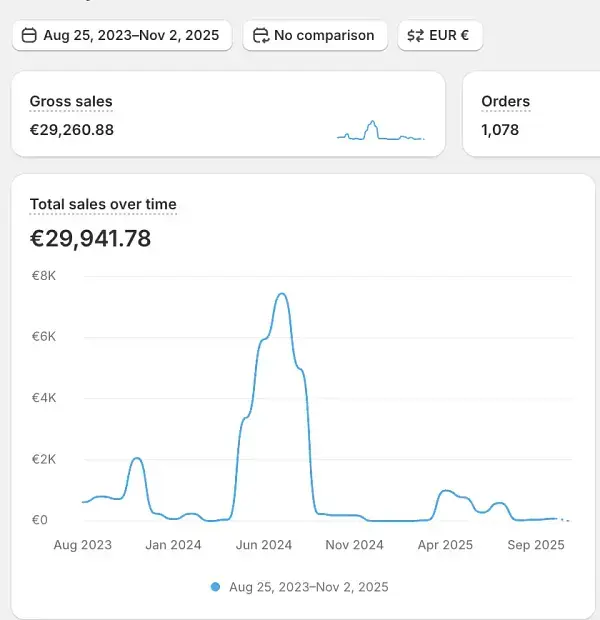This screenshot has width=600, height=620.
Task: Click the 1,078 orders count
Action: [500, 129]
